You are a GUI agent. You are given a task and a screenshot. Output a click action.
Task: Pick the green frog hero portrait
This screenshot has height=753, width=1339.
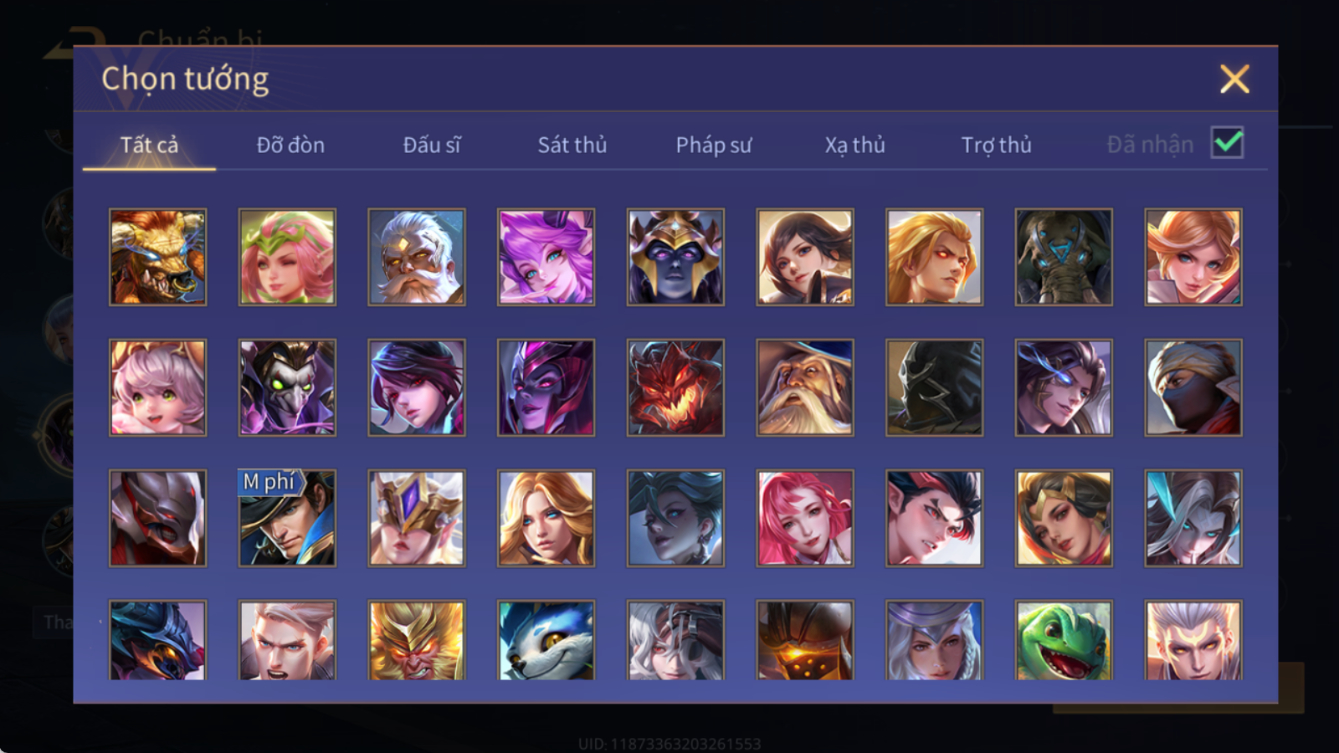[x=1064, y=640]
